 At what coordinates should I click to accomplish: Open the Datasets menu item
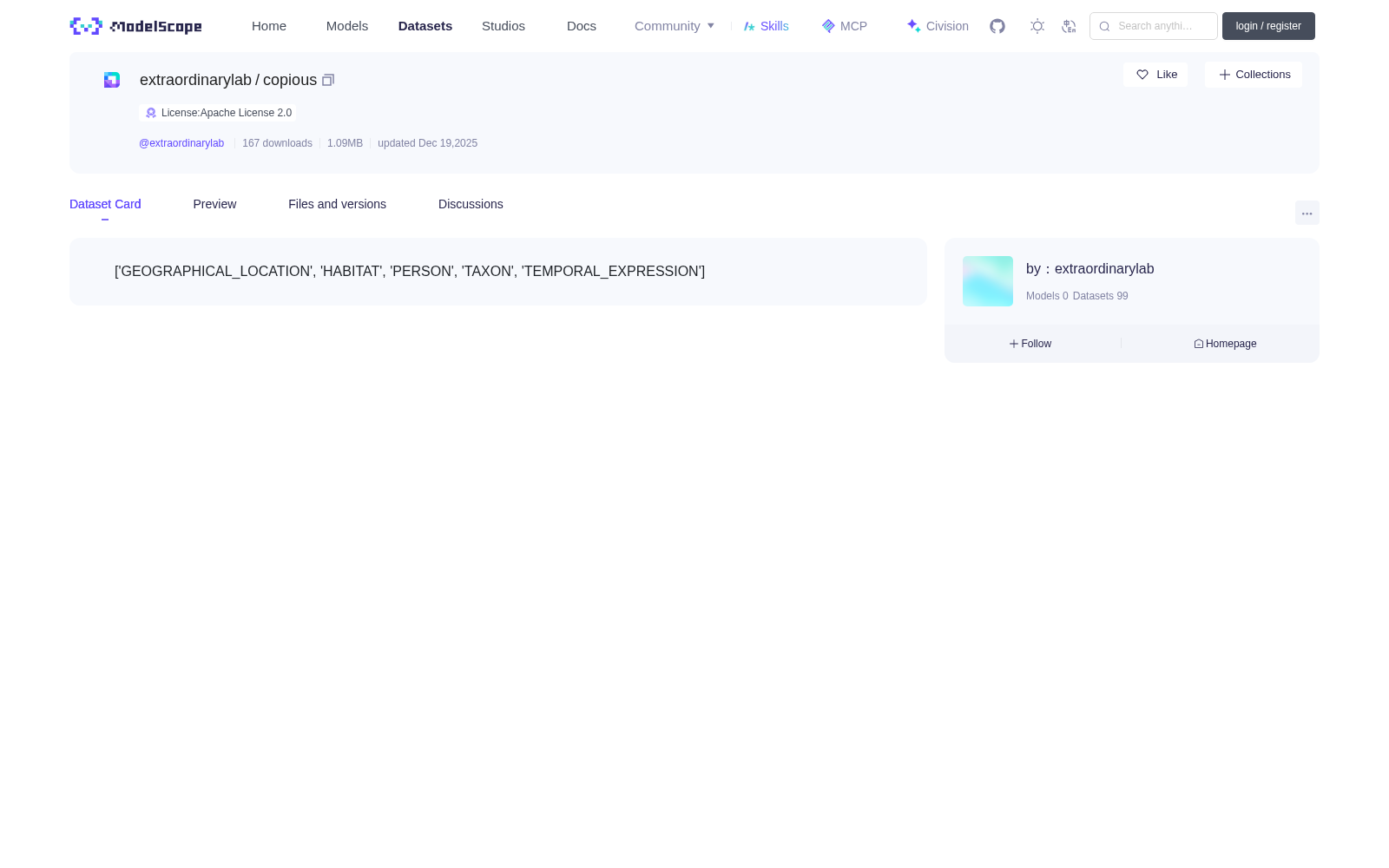coord(425,26)
